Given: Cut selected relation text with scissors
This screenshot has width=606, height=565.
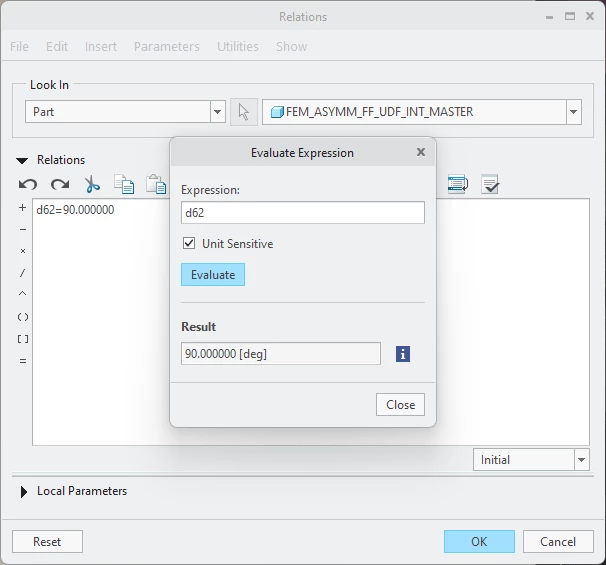Looking at the screenshot, I should click(x=92, y=184).
